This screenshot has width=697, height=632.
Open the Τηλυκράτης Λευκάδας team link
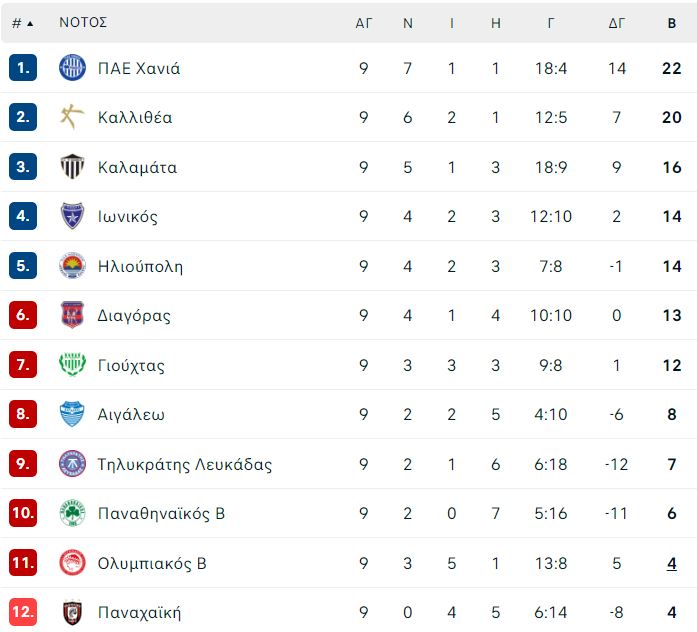[184, 464]
